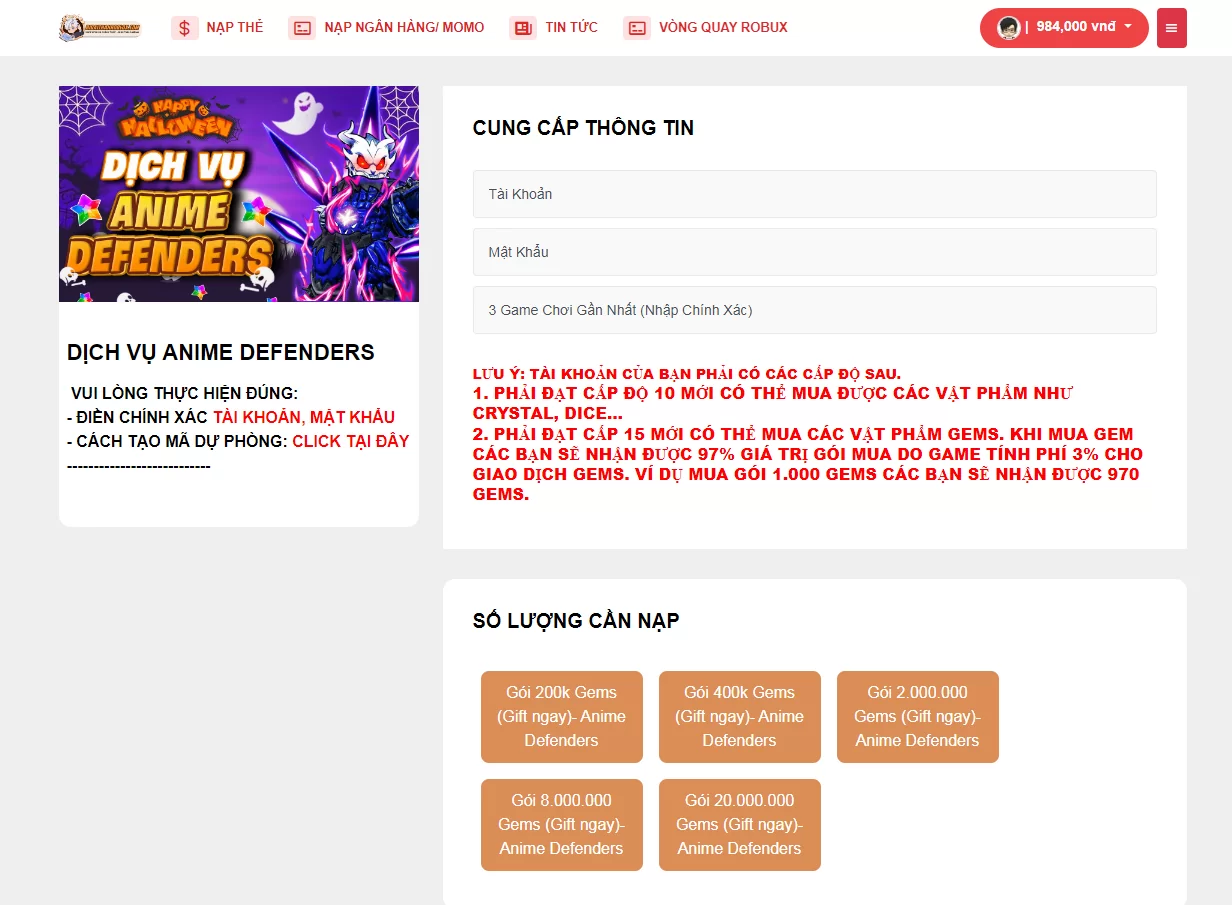Click the CUNG CẤP THÔNG TIN heading
The width and height of the screenshot is (1232, 905).
pyautogui.click(x=583, y=128)
